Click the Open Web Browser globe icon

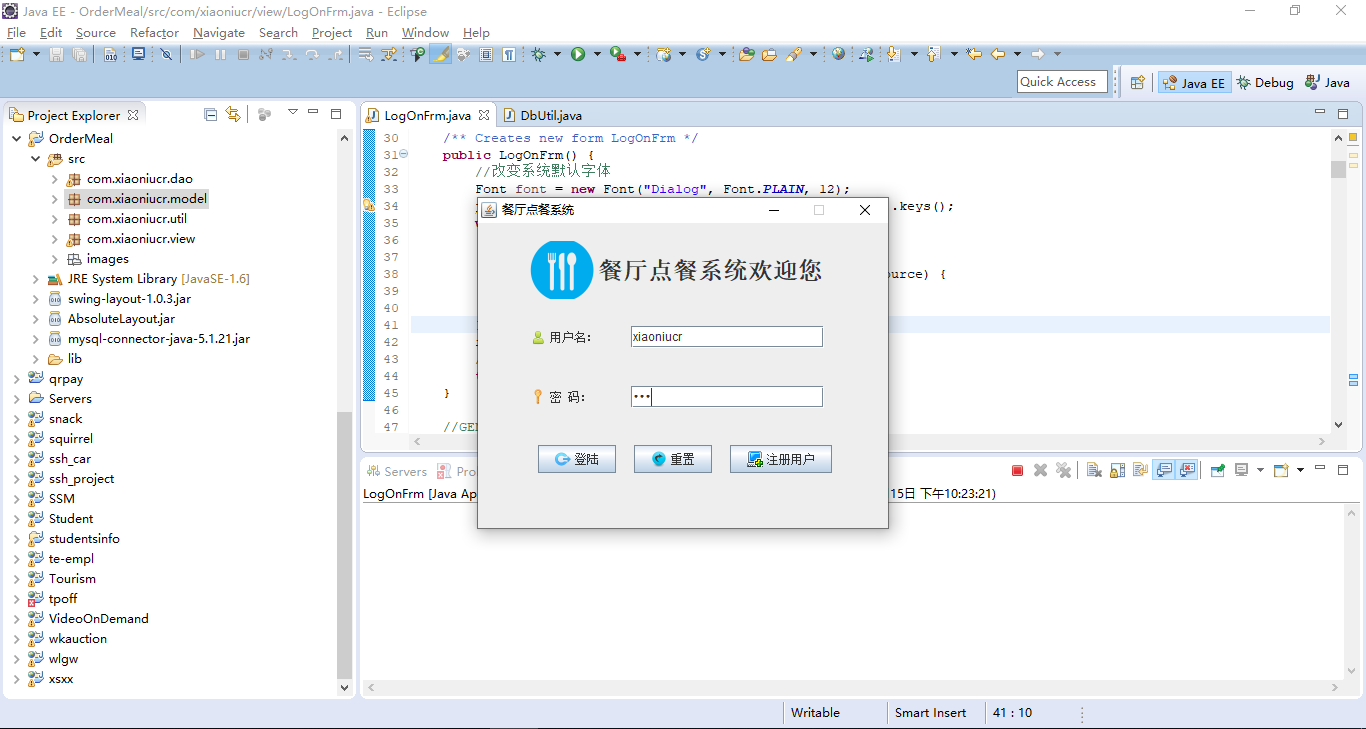tap(838, 54)
